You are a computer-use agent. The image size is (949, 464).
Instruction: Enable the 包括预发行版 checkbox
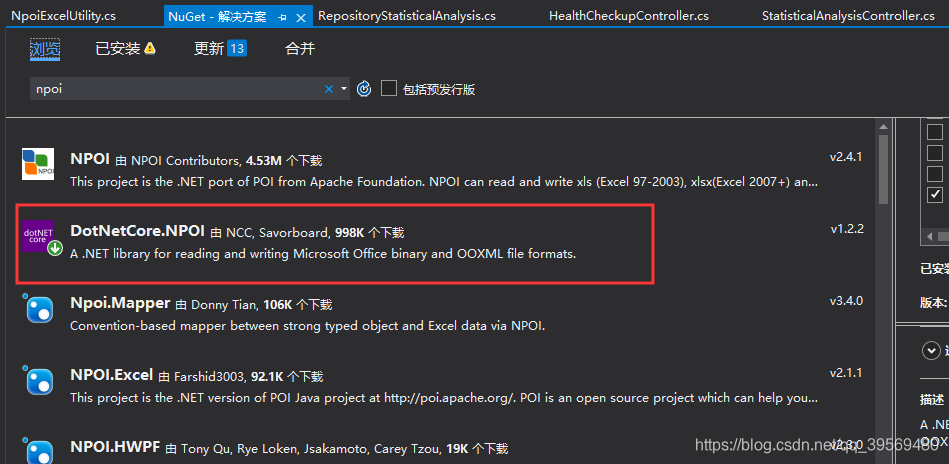[x=389, y=89]
